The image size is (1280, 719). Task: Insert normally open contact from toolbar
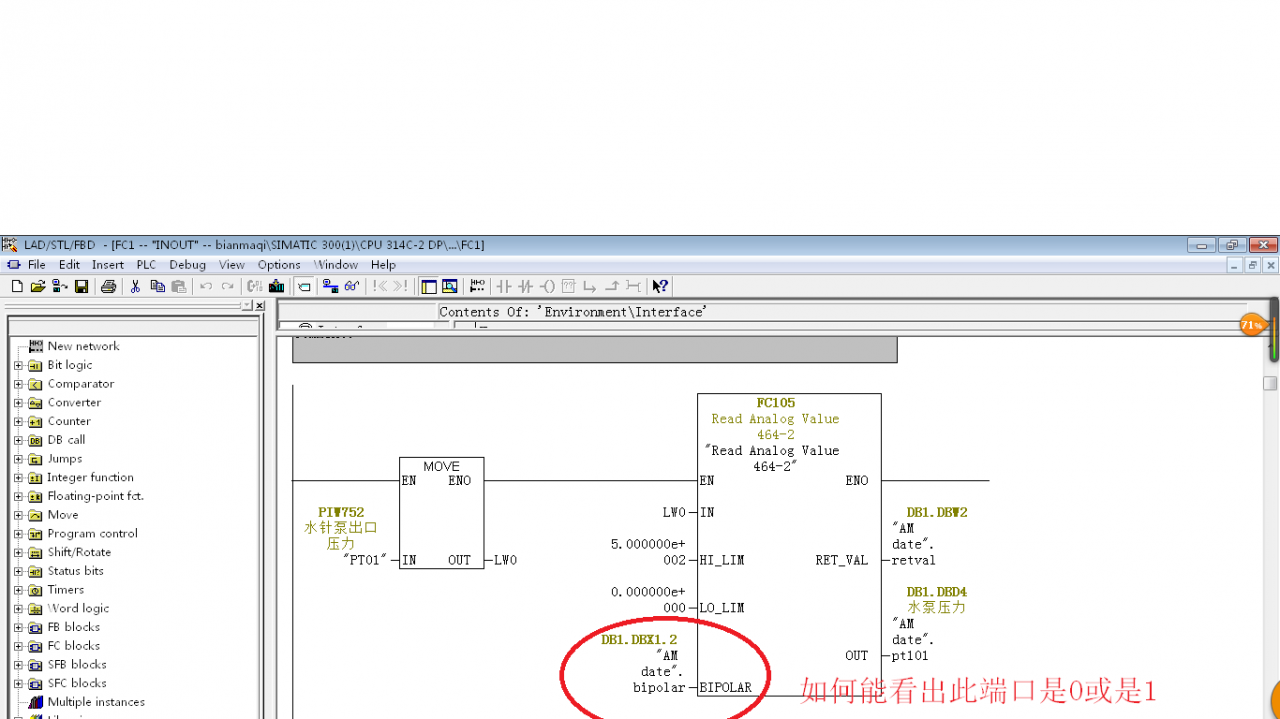tap(503, 286)
